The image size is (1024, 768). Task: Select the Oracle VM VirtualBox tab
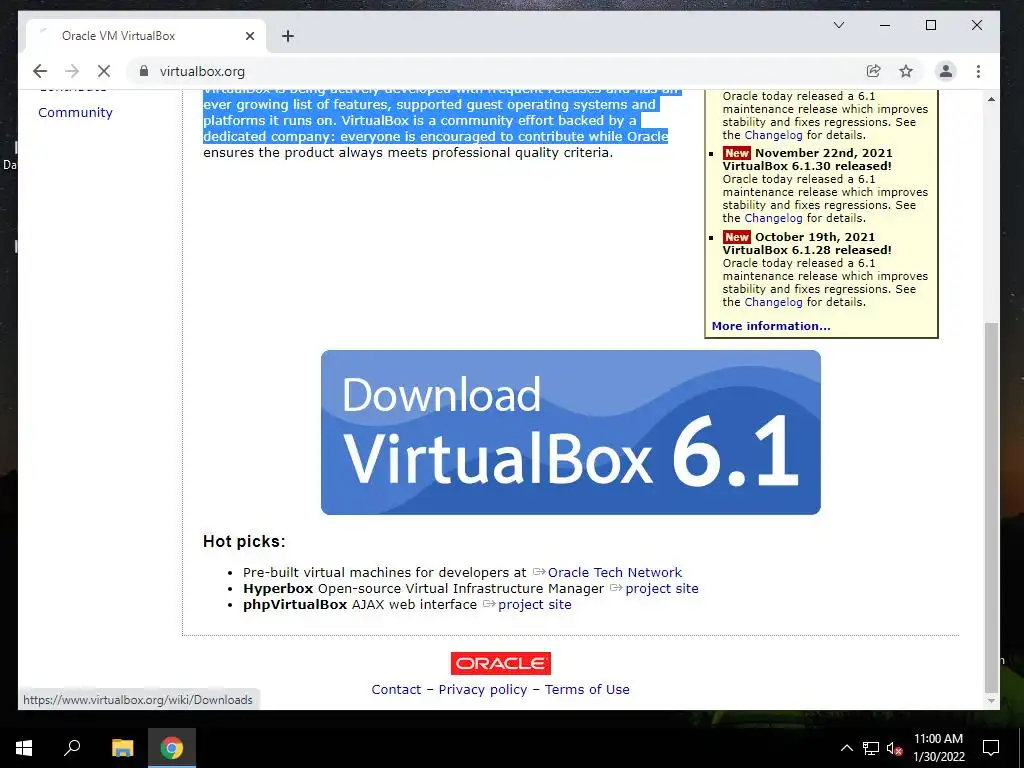(146, 36)
